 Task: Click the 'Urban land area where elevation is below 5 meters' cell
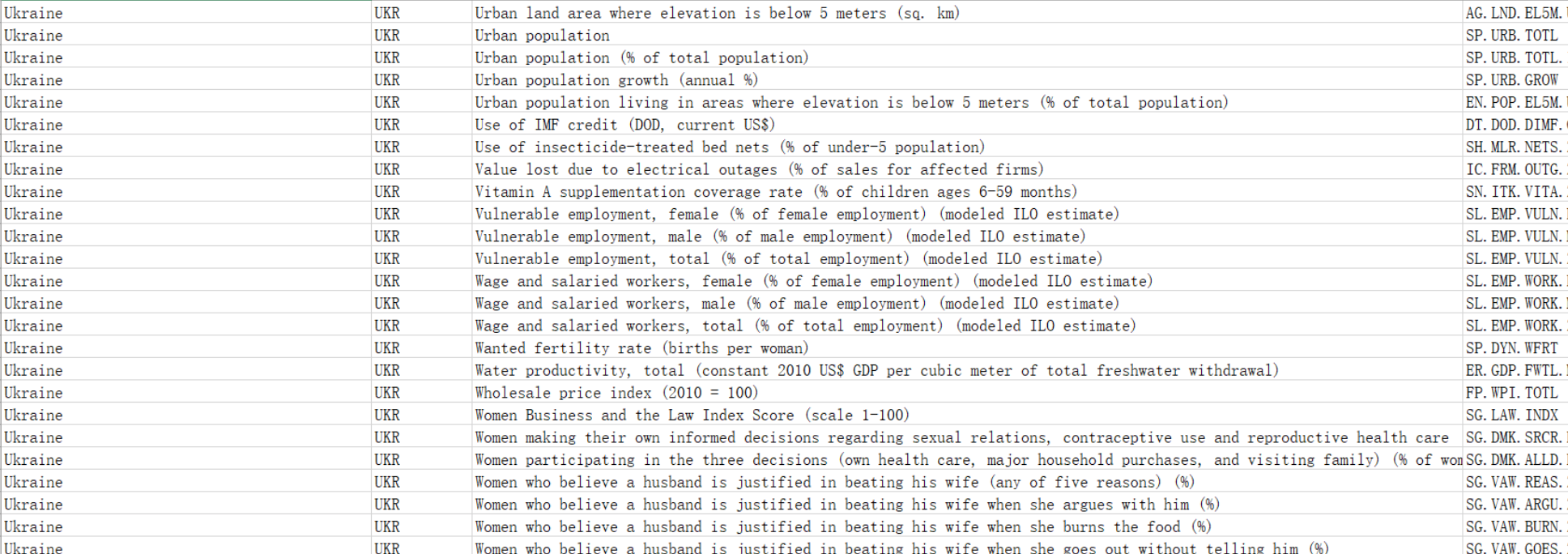coord(717,13)
